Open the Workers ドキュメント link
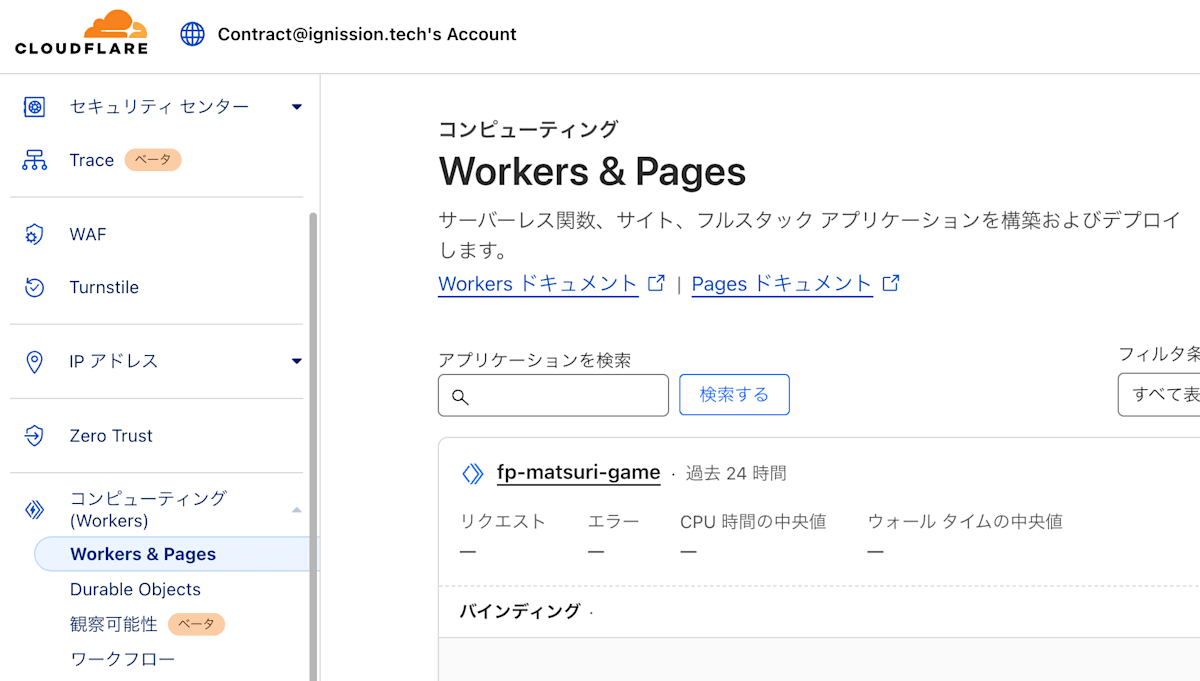The width and height of the screenshot is (1200, 681). 538,284
